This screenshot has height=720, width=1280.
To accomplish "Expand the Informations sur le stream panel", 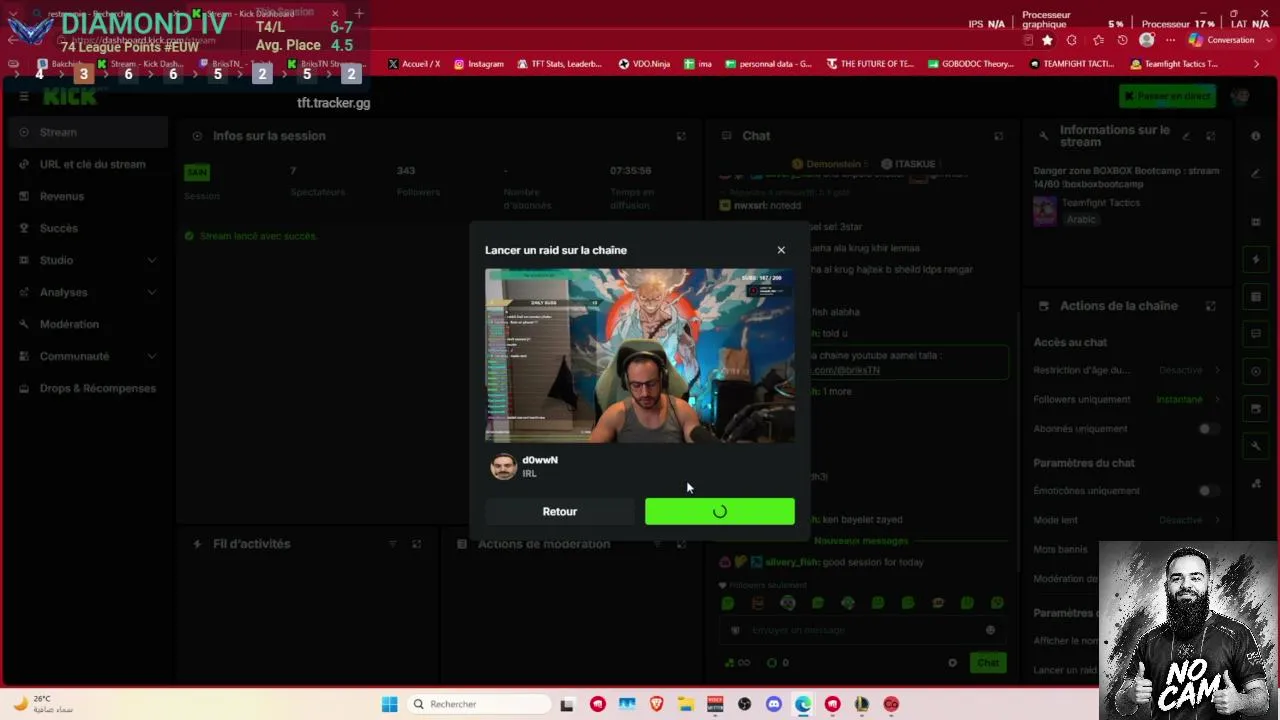I will (1210, 136).
